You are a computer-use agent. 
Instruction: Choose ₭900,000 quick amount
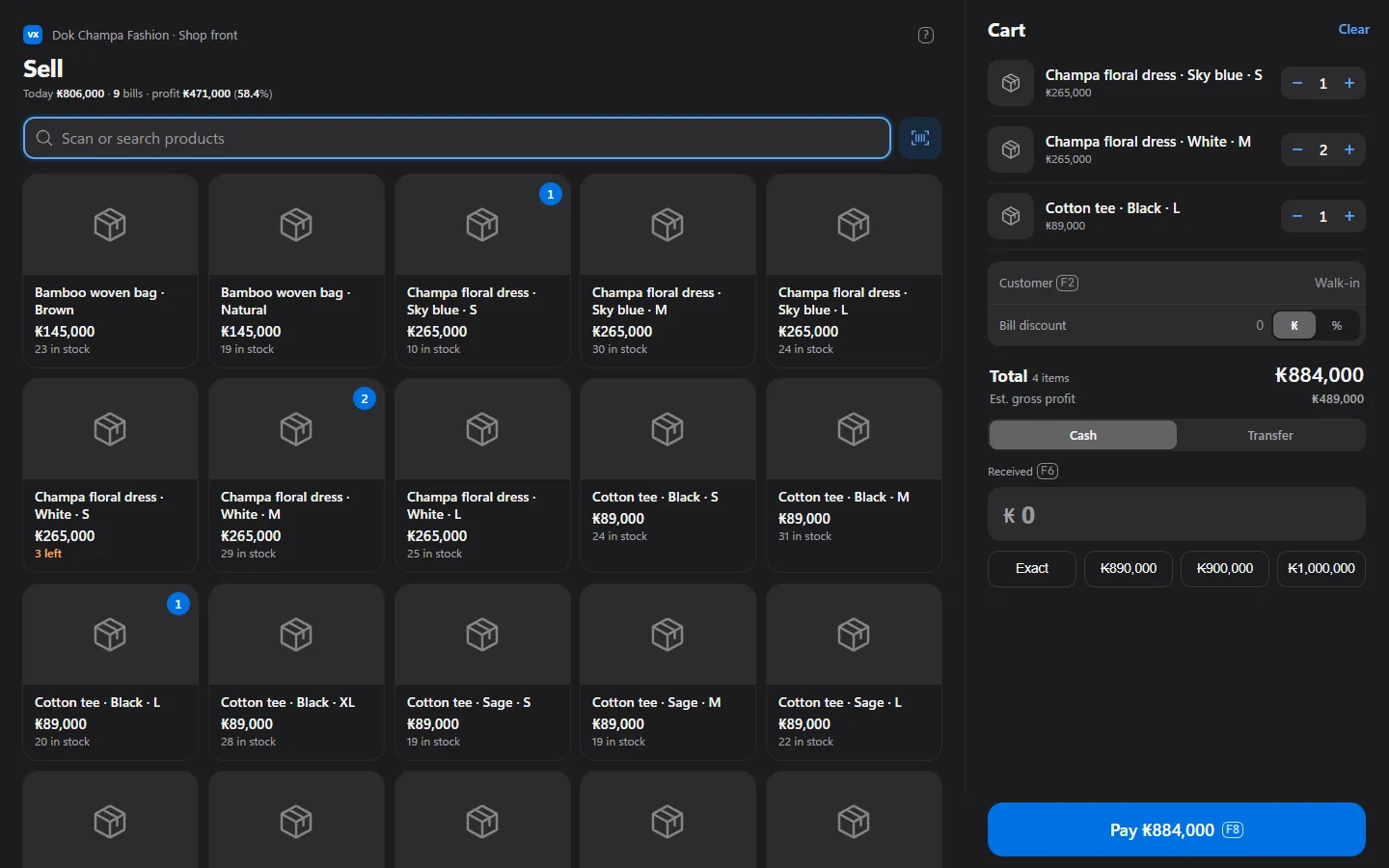click(x=1225, y=569)
